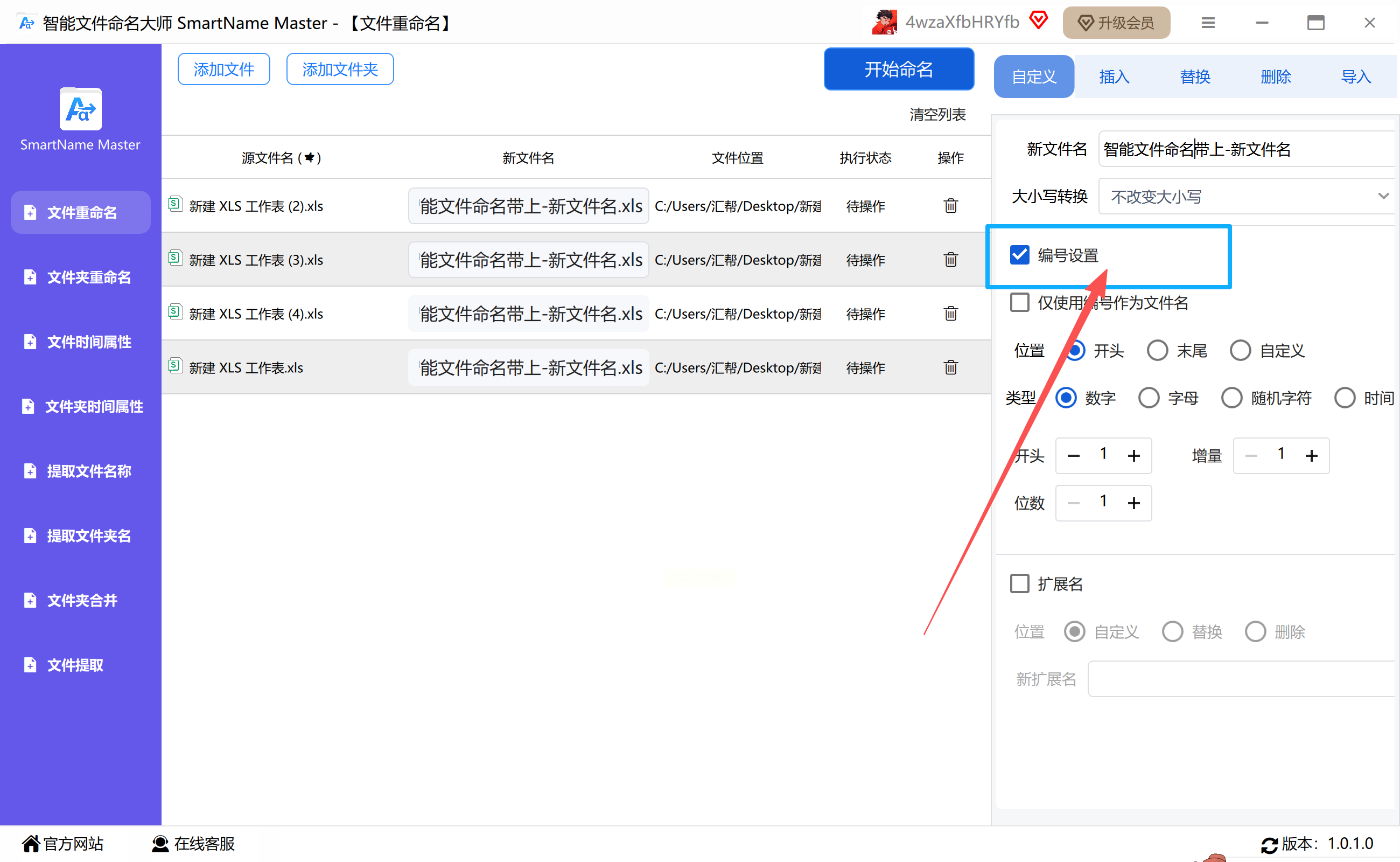The height and width of the screenshot is (862, 1400).
Task: Click the 开始命名 button
Action: [x=898, y=69]
